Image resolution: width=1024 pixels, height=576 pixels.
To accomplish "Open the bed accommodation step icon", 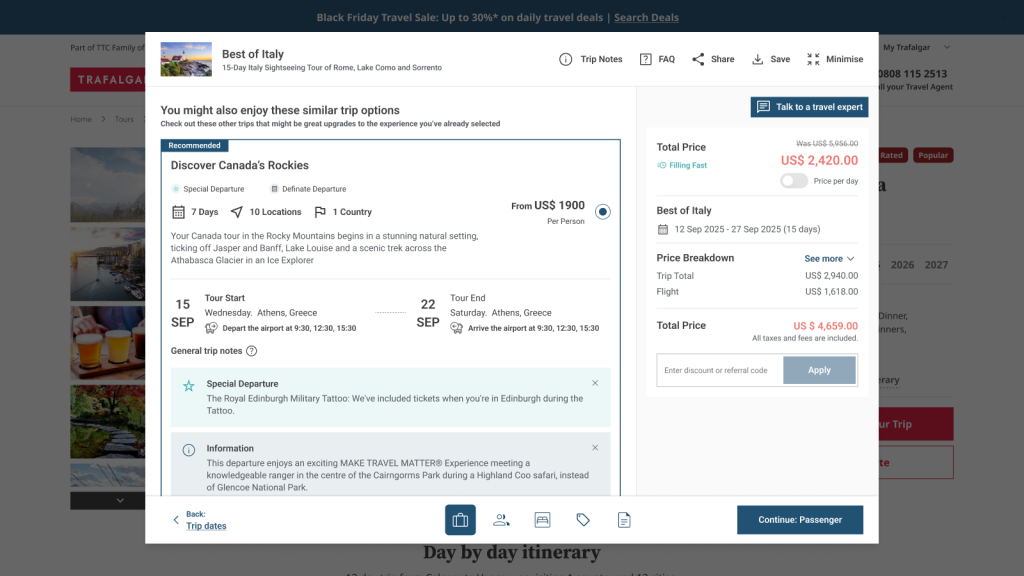I will click(542, 520).
